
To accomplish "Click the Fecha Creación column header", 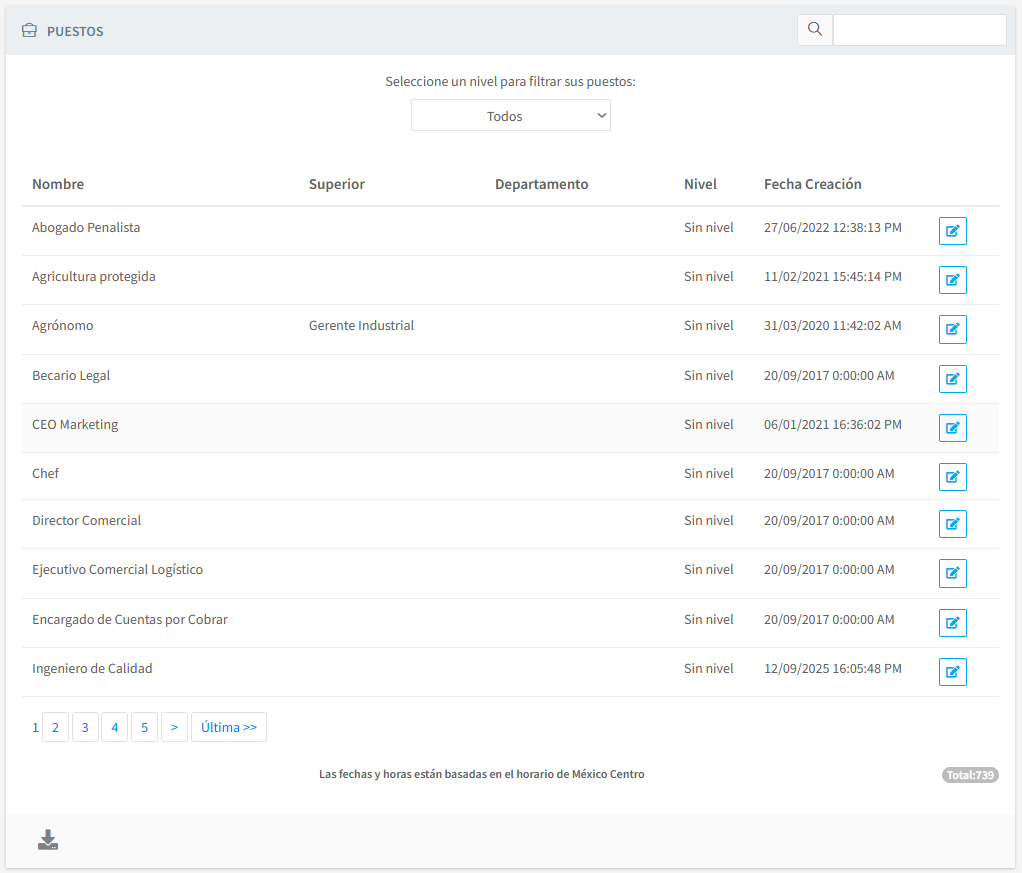I will [812, 184].
